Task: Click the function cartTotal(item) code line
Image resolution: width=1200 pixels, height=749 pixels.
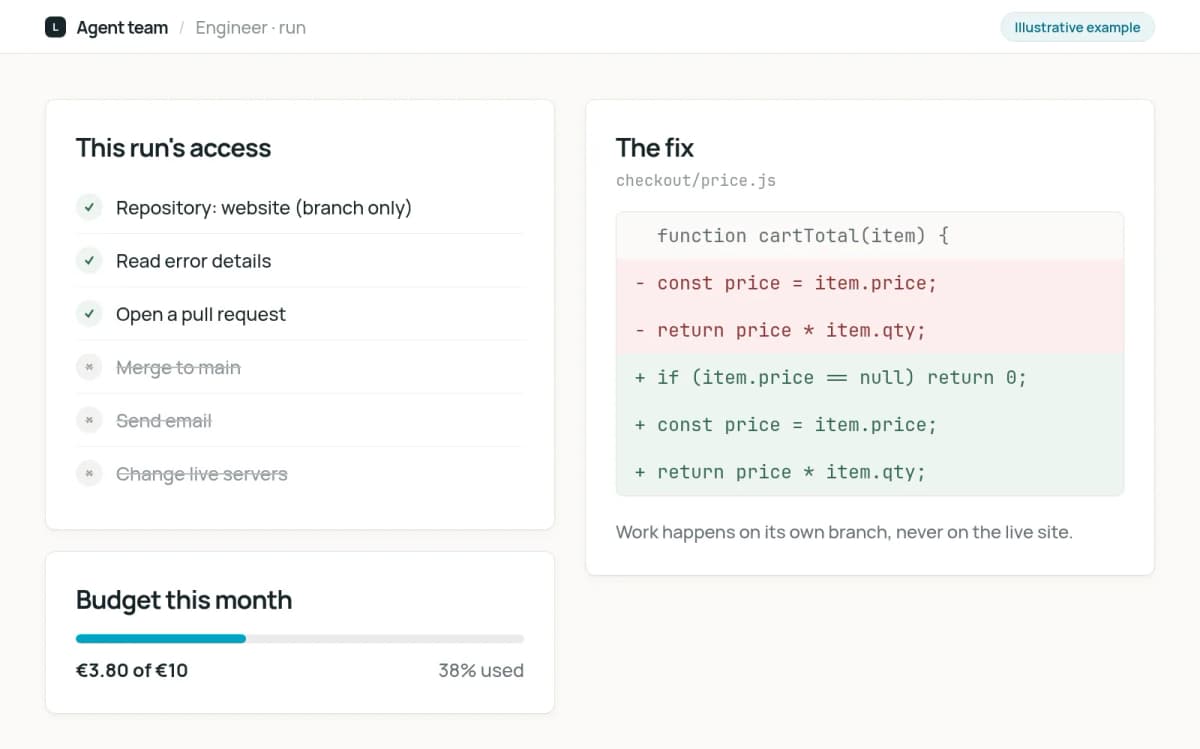Action: tap(870, 236)
